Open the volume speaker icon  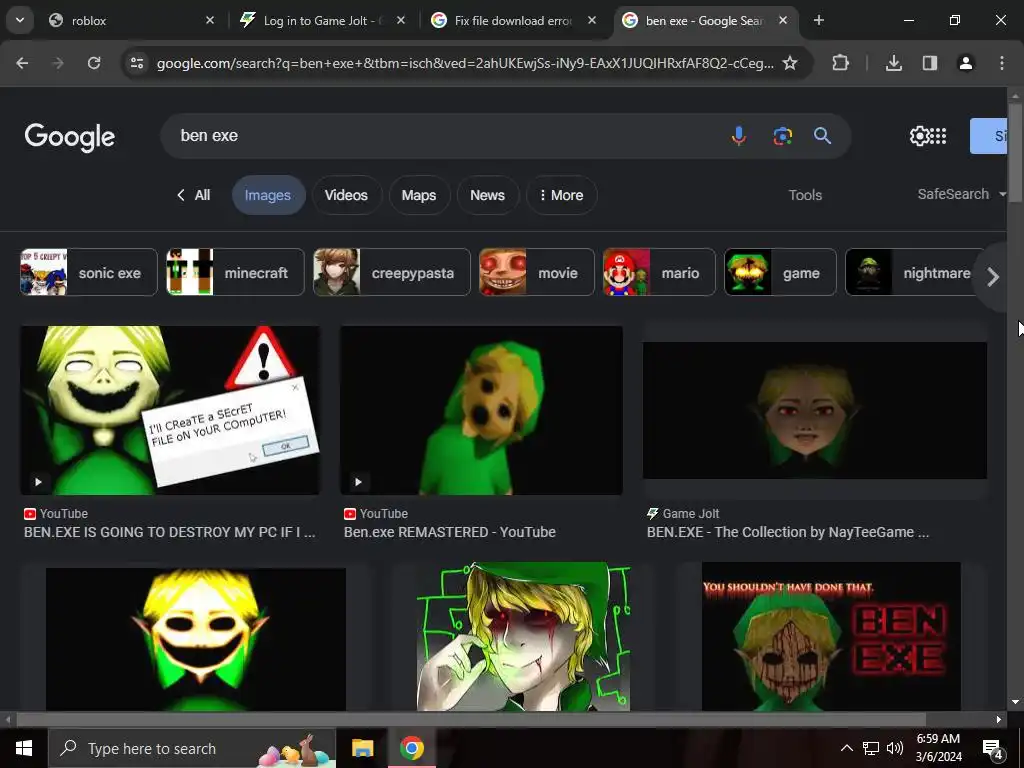895,748
